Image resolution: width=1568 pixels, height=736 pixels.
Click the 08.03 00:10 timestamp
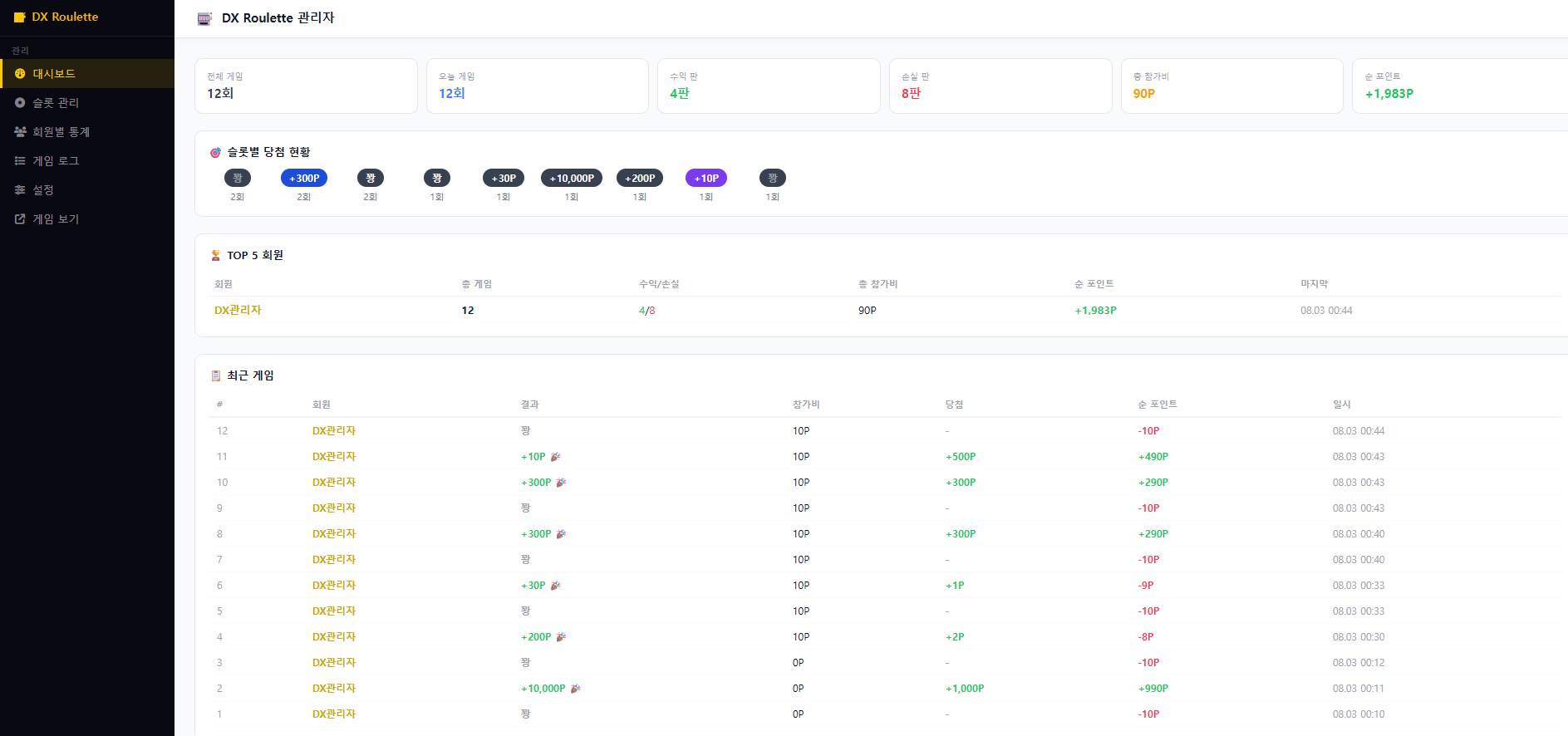1359,714
